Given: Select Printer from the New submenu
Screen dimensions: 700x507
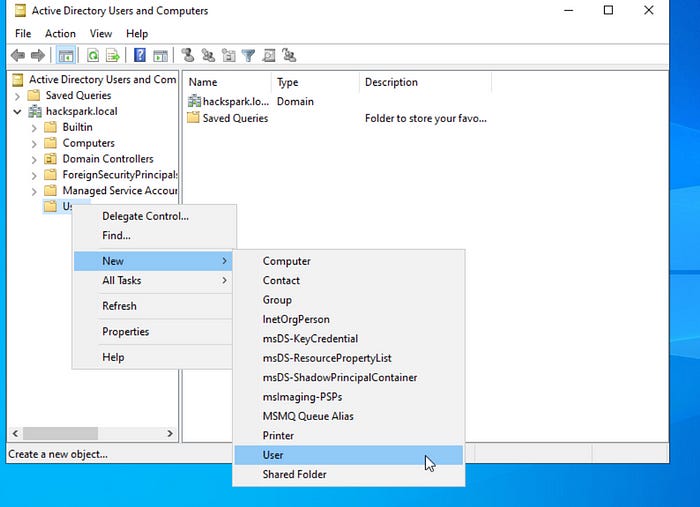Looking at the screenshot, I should 349,436.
